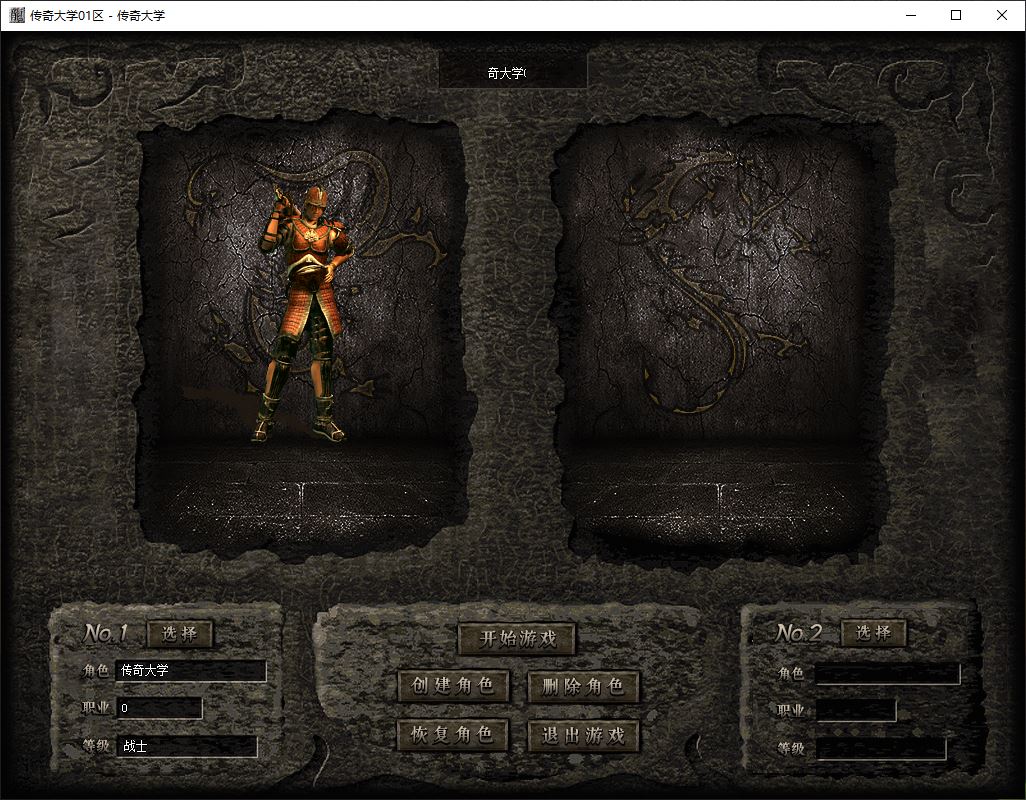Click the server name banner at top center
1026x800 pixels.
click(512, 73)
